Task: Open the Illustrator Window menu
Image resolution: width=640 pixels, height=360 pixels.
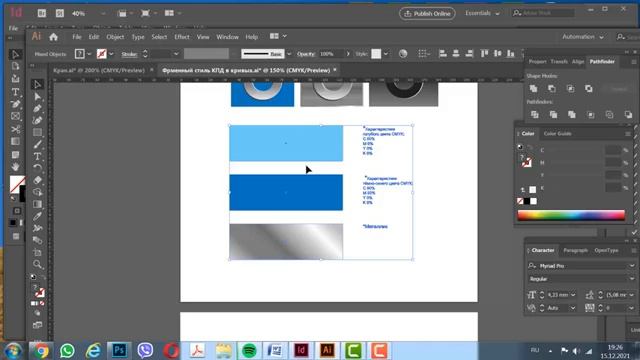Action: pyautogui.click(x=227, y=37)
